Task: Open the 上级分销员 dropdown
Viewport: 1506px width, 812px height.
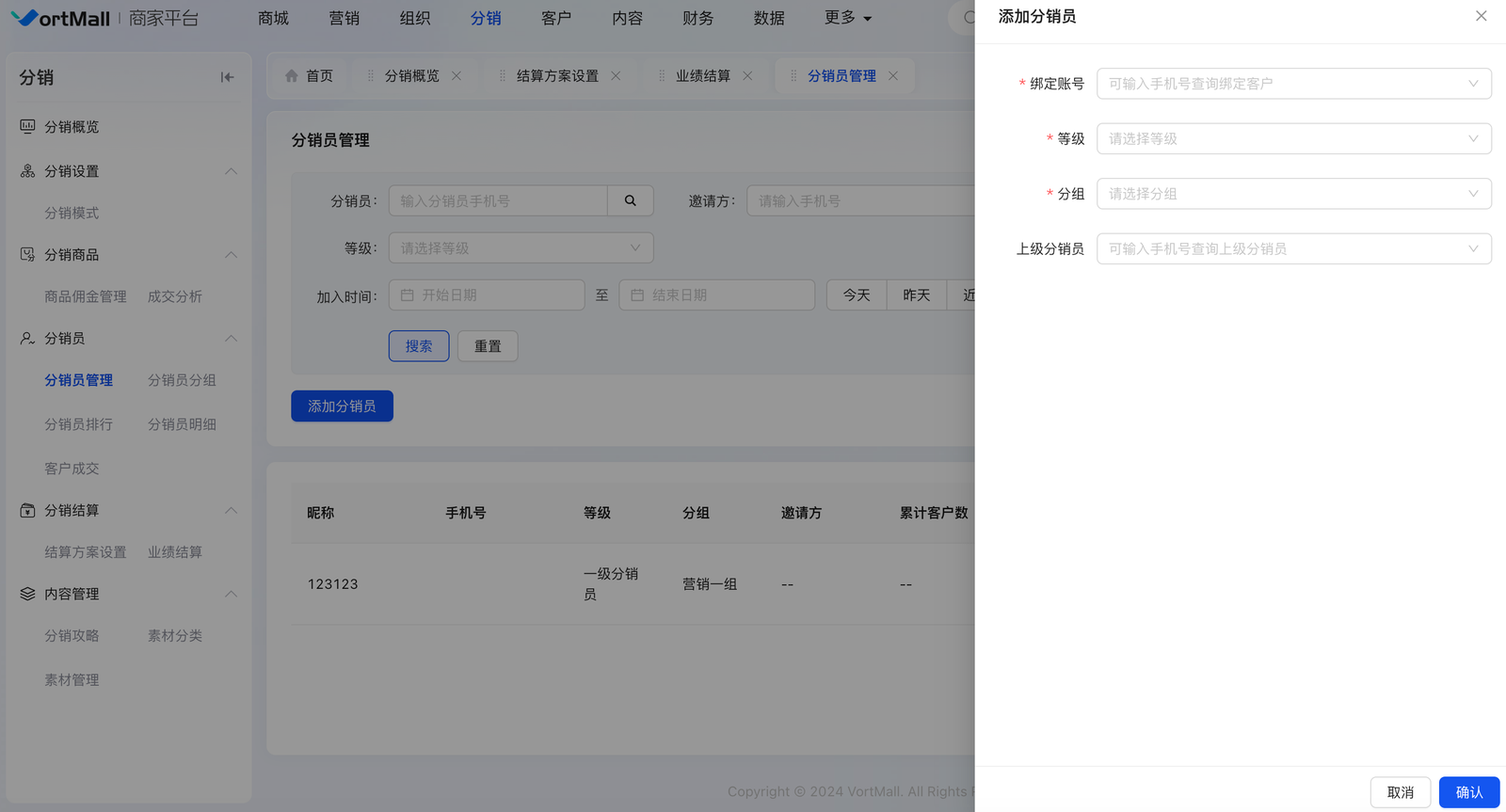Action: (x=1293, y=248)
